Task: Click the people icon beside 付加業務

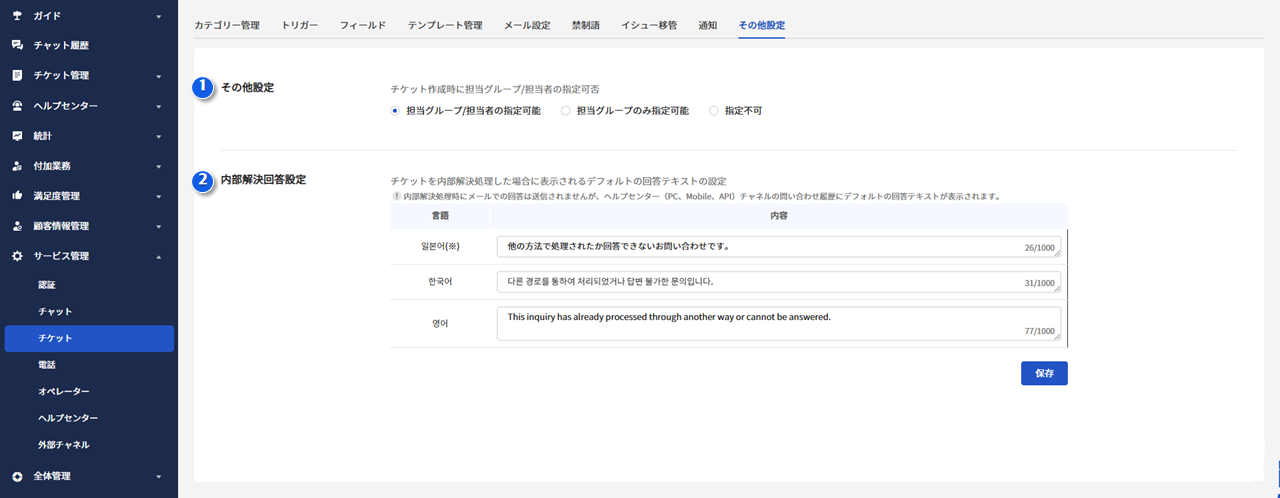Action: [17, 165]
